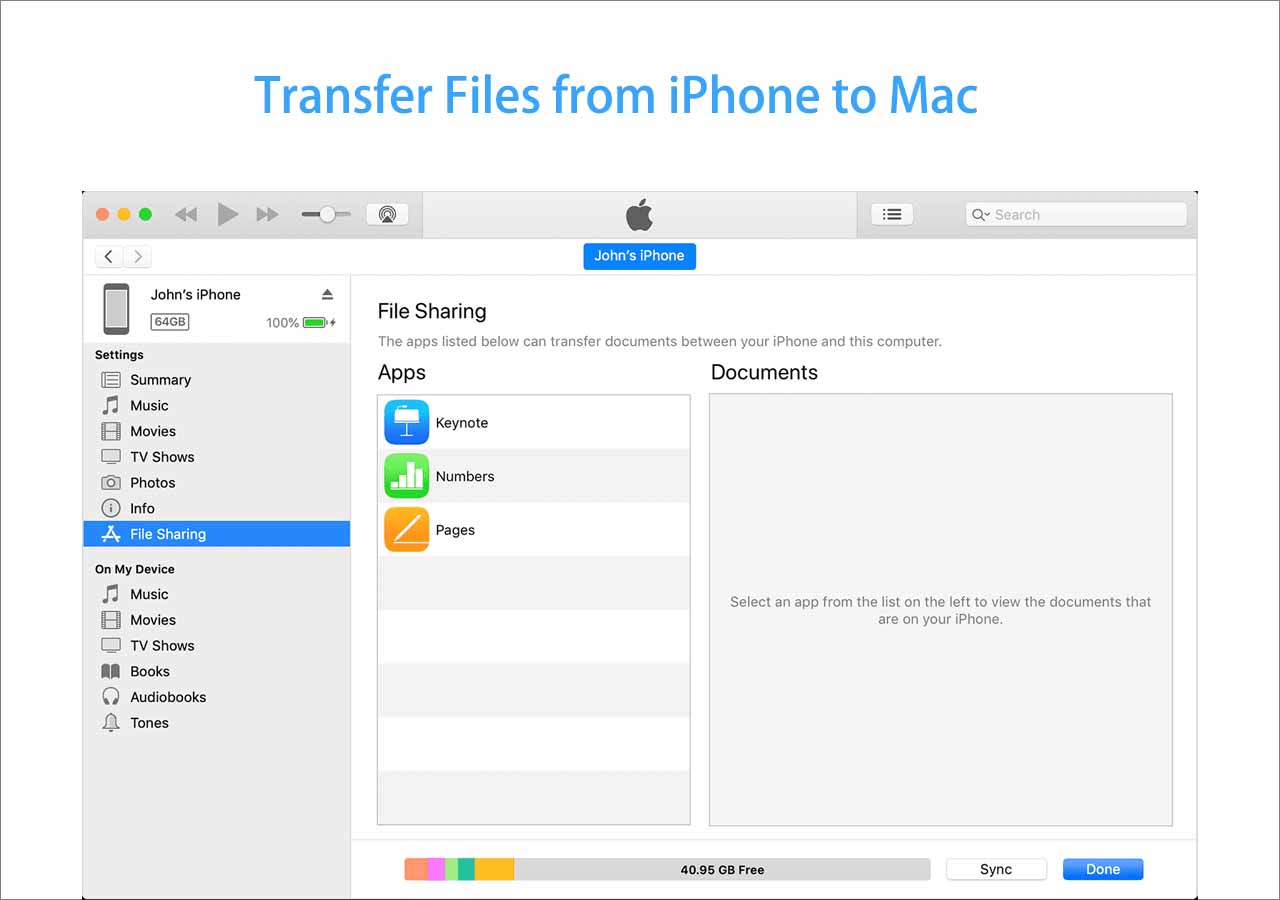Viewport: 1280px width, 900px height.
Task: Click the Search field
Action: 1076,214
